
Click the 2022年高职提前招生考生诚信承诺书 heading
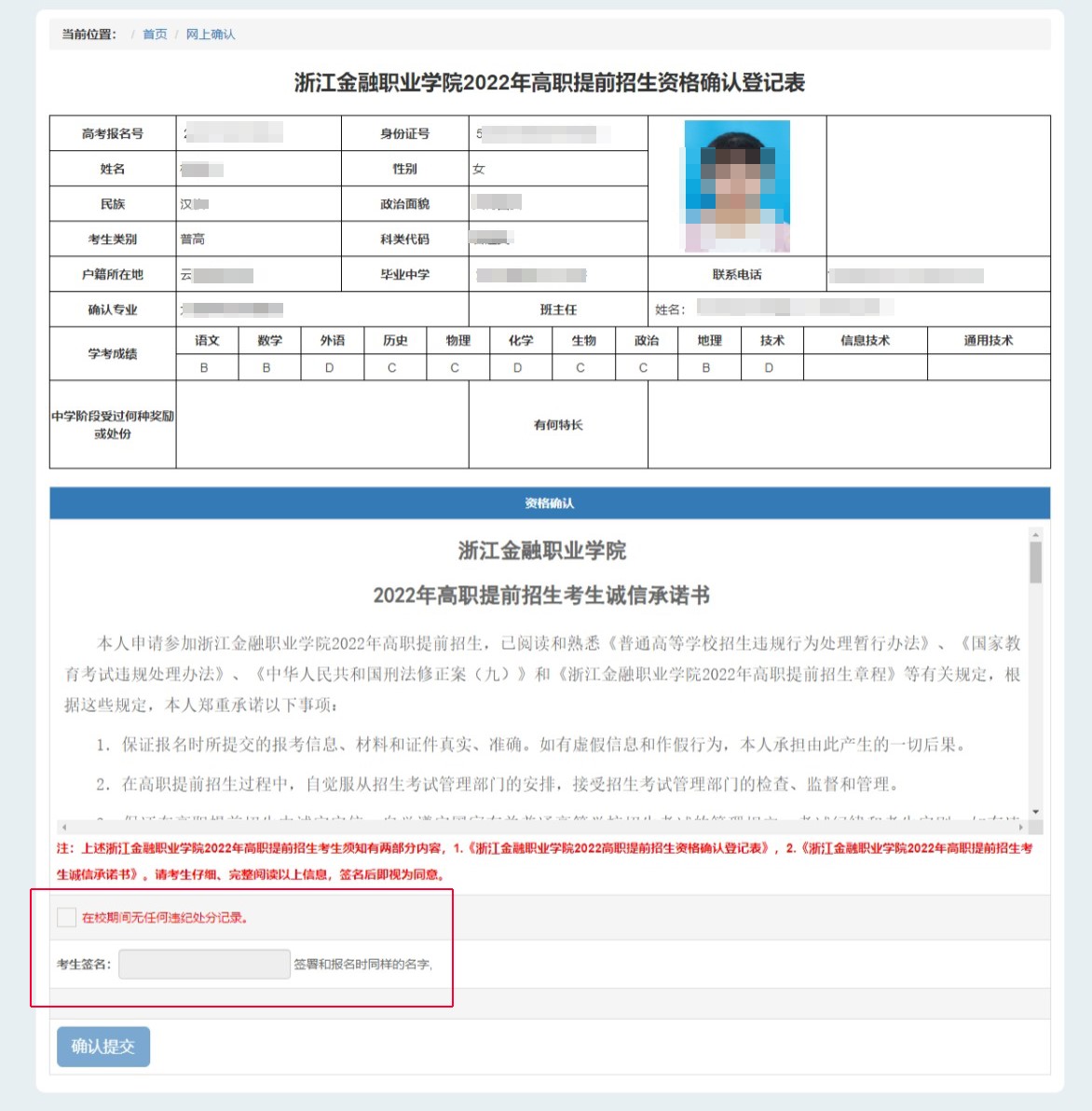(541, 595)
